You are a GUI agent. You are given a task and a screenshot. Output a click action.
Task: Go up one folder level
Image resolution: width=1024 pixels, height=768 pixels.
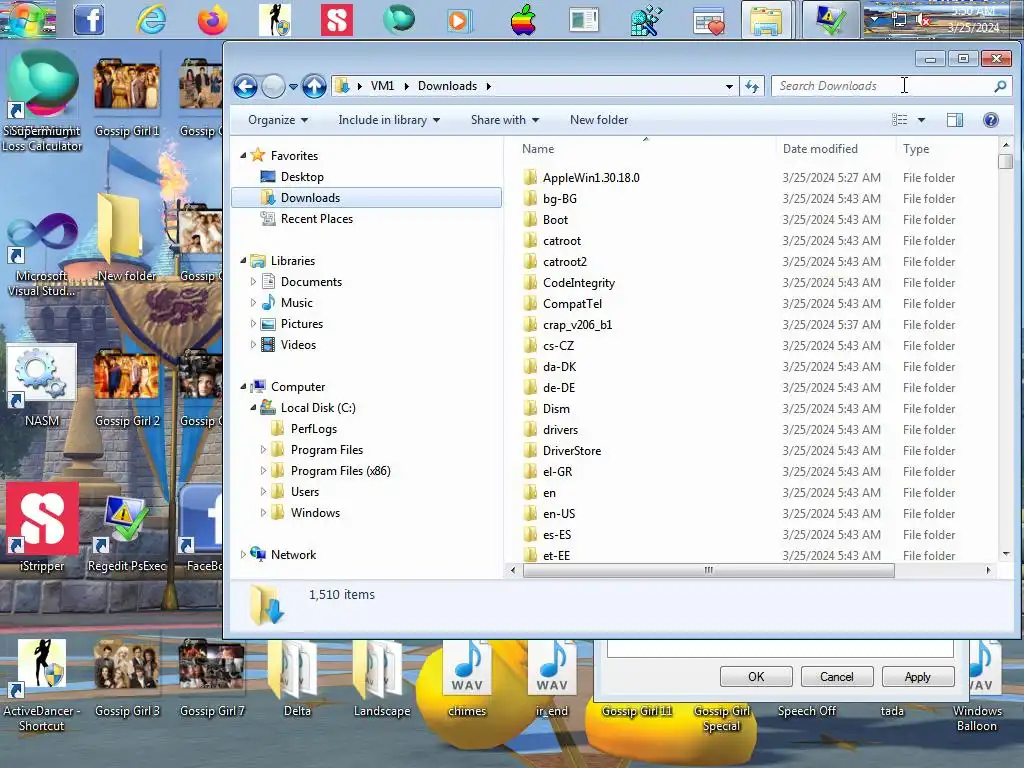314,86
